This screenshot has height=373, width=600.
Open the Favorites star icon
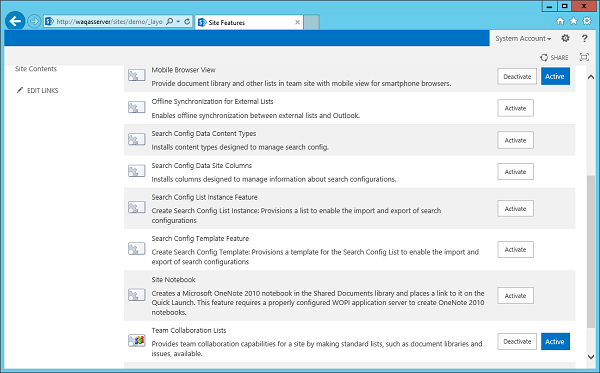click(x=573, y=21)
